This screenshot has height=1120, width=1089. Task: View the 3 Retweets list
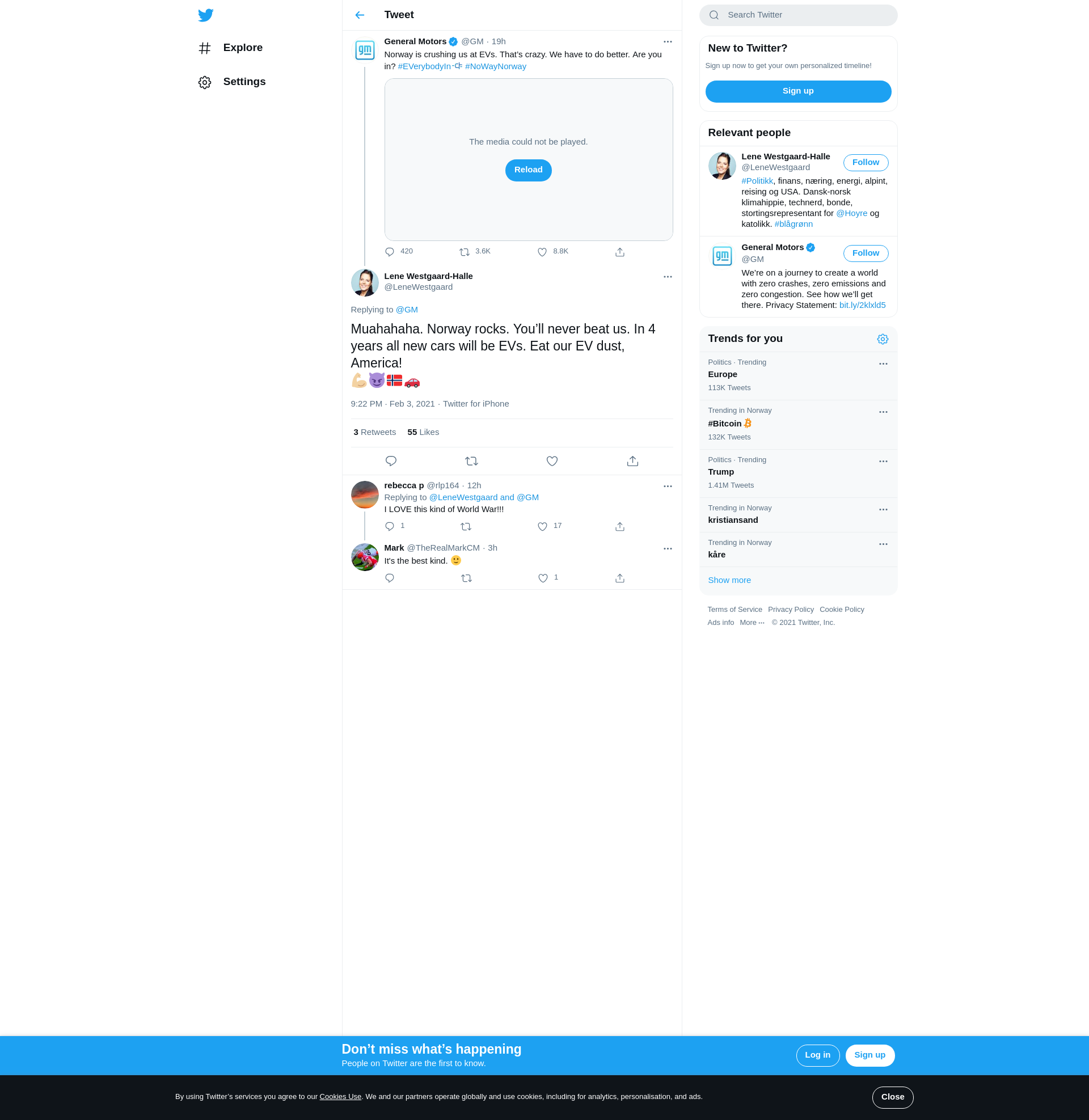(375, 432)
